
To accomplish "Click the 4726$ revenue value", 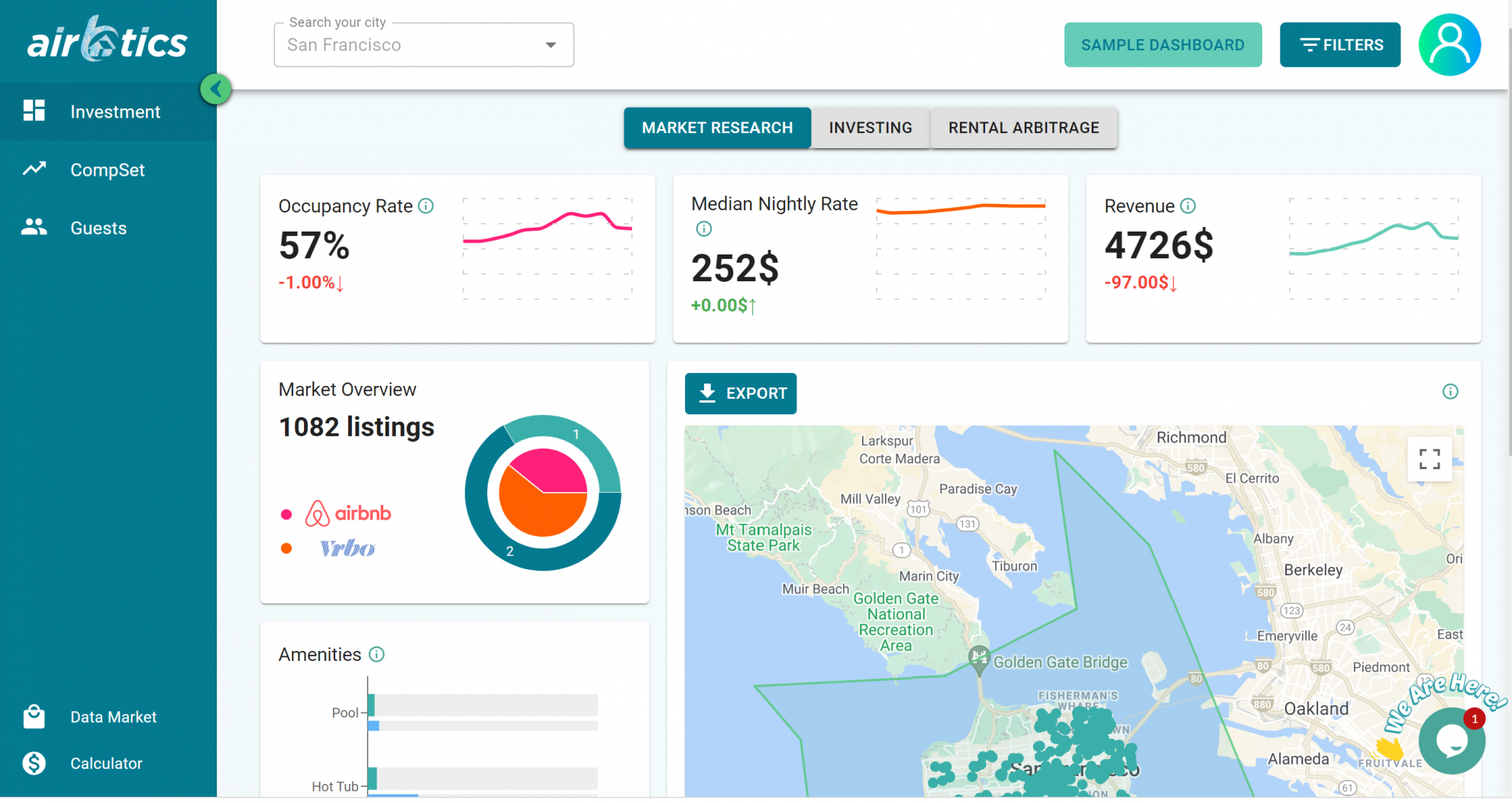I will (1159, 246).
